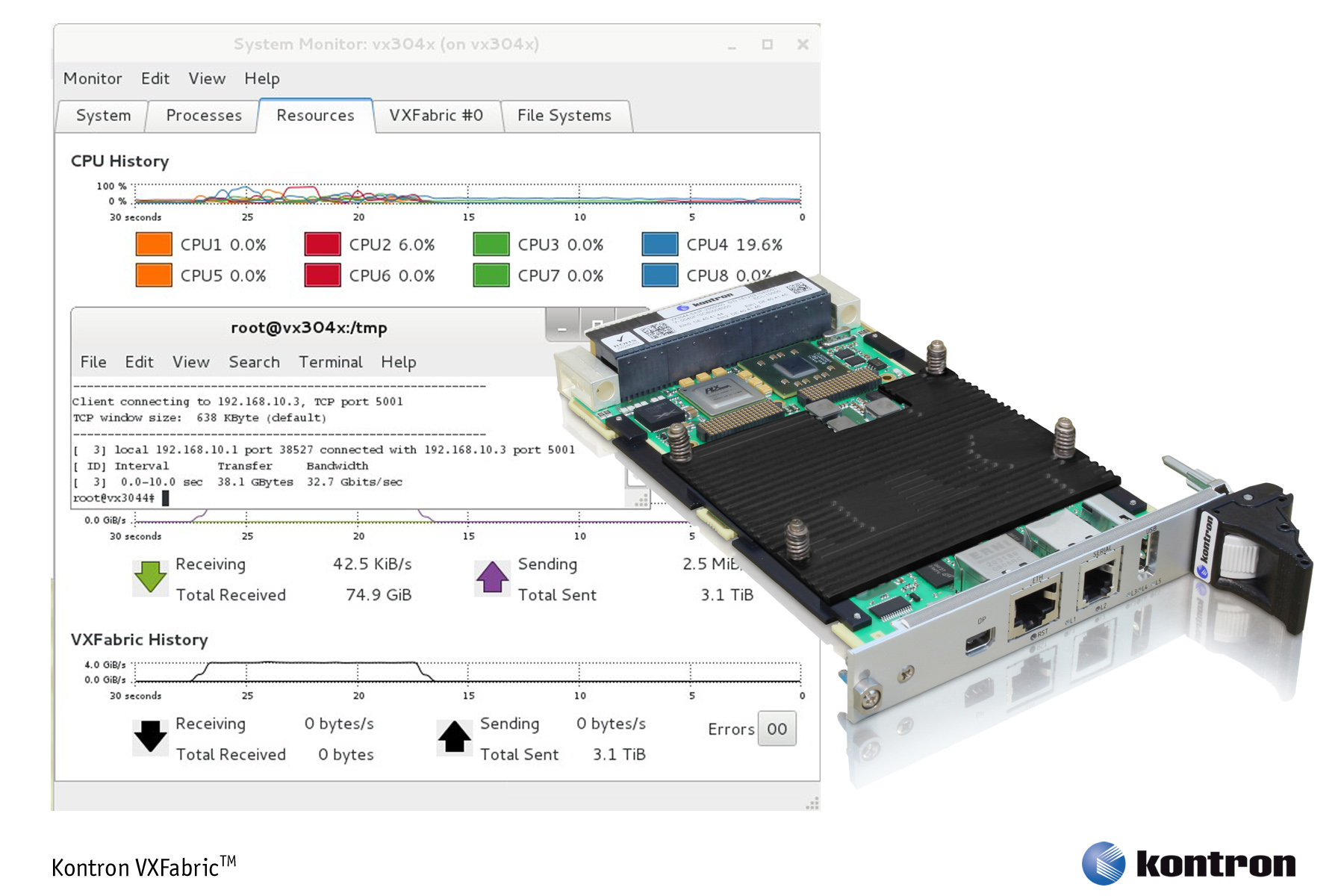Click the CPU5 orange color swatch
Screen dimensions: 1344x896
pos(154,275)
